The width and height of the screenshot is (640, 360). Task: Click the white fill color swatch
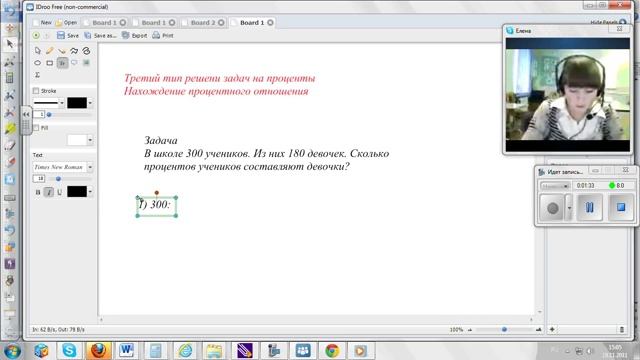77,140
